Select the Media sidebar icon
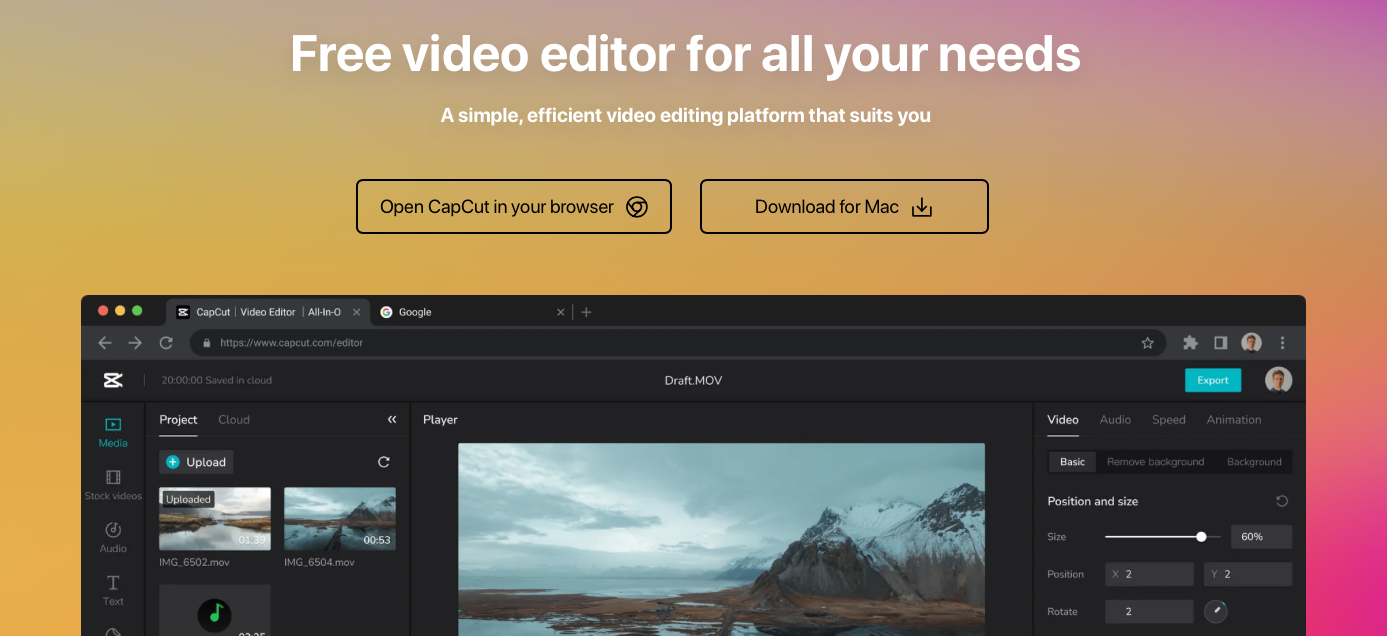 [113, 433]
